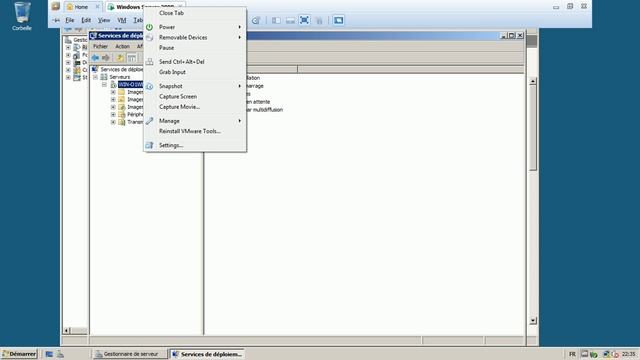Click the Show Desktop quick launch icon
The image size is (640, 360).
coord(49,354)
